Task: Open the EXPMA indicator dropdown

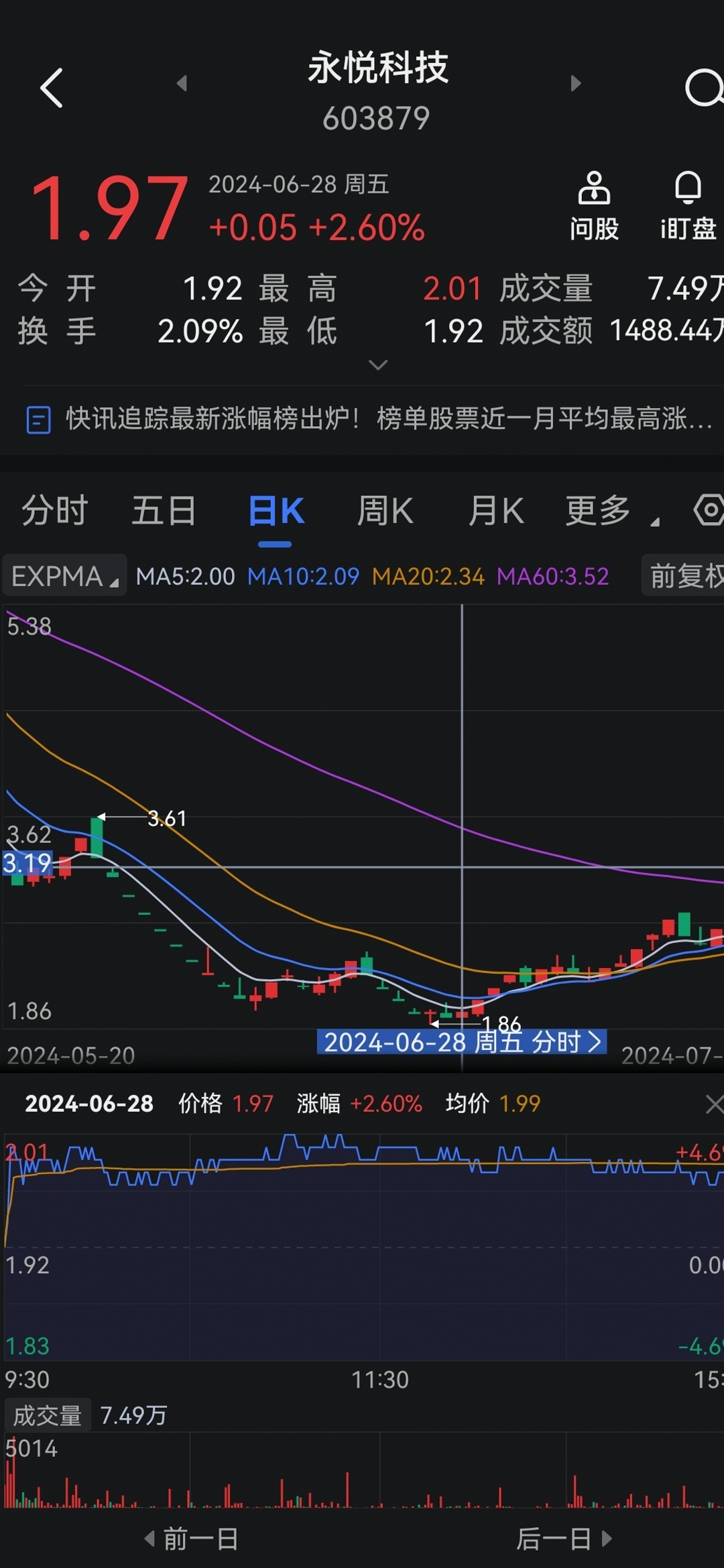Action: click(x=64, y=576)
